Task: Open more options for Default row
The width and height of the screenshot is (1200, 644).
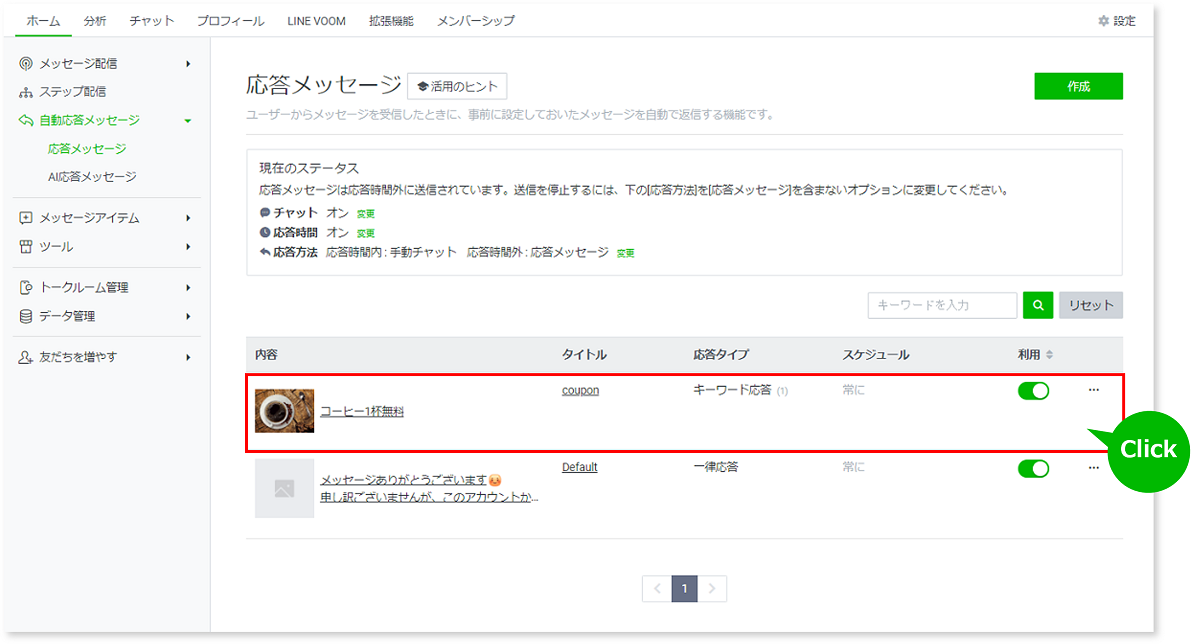Action: pos(1093,468)
